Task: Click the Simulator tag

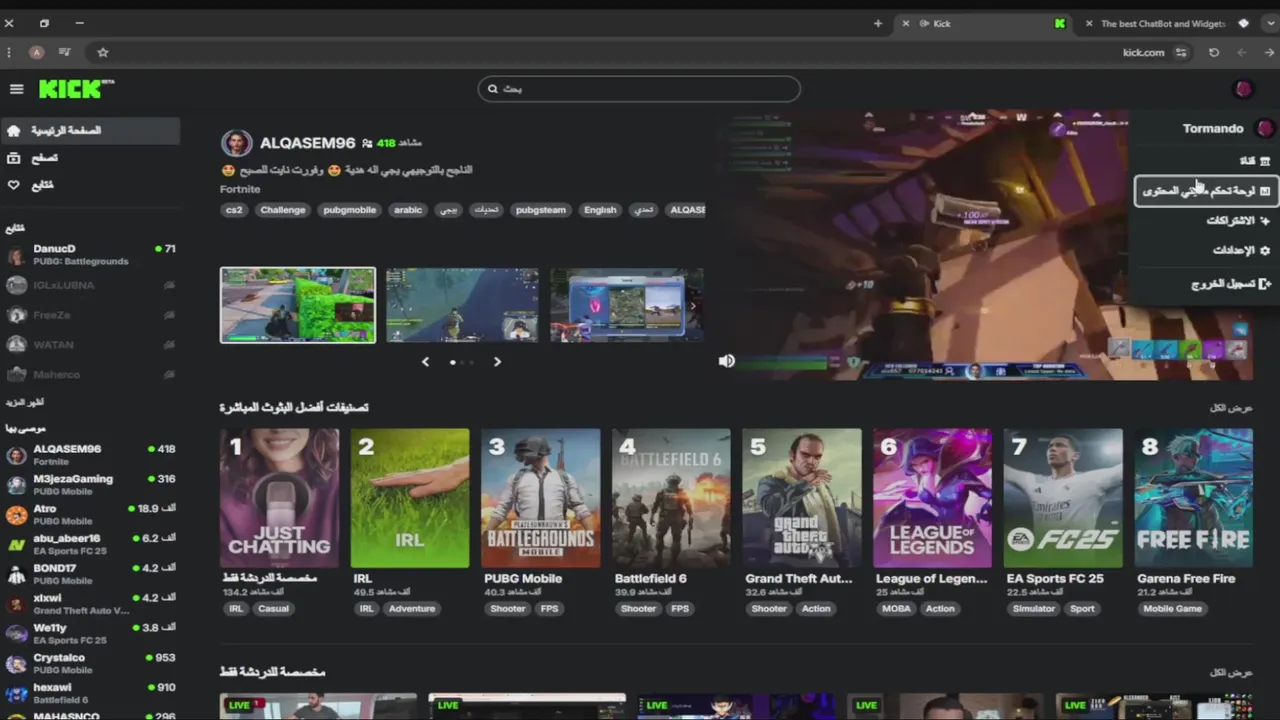Action: tap(1034, 608)
